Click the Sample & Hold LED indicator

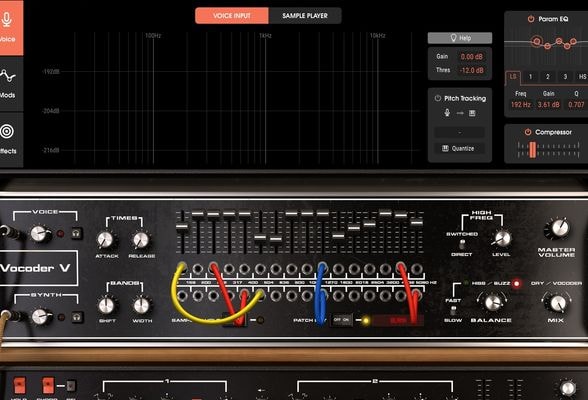click(x=260, y=320)
